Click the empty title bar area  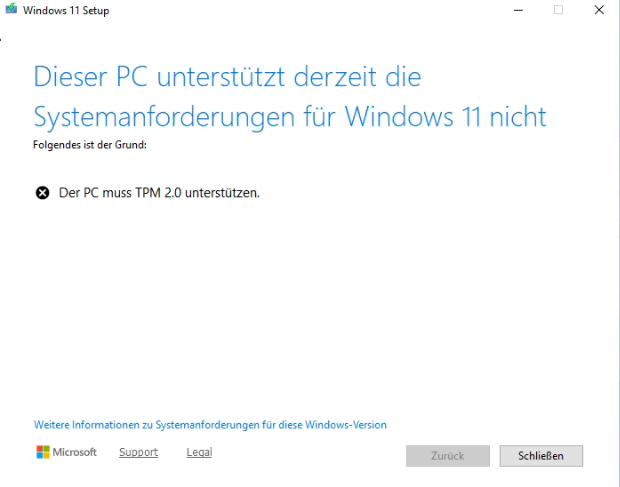point(300,10)
